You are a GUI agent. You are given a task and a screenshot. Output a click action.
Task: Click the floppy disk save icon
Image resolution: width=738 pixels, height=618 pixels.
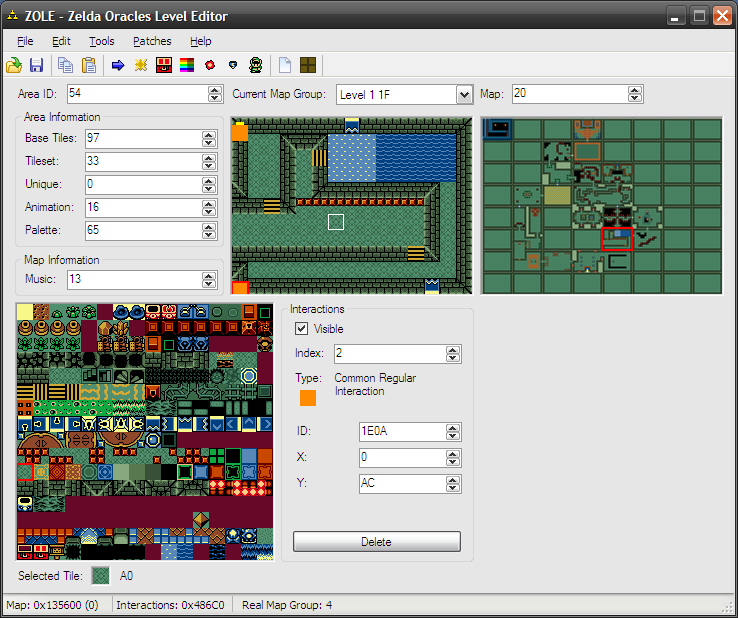click(x=37, y=66)
